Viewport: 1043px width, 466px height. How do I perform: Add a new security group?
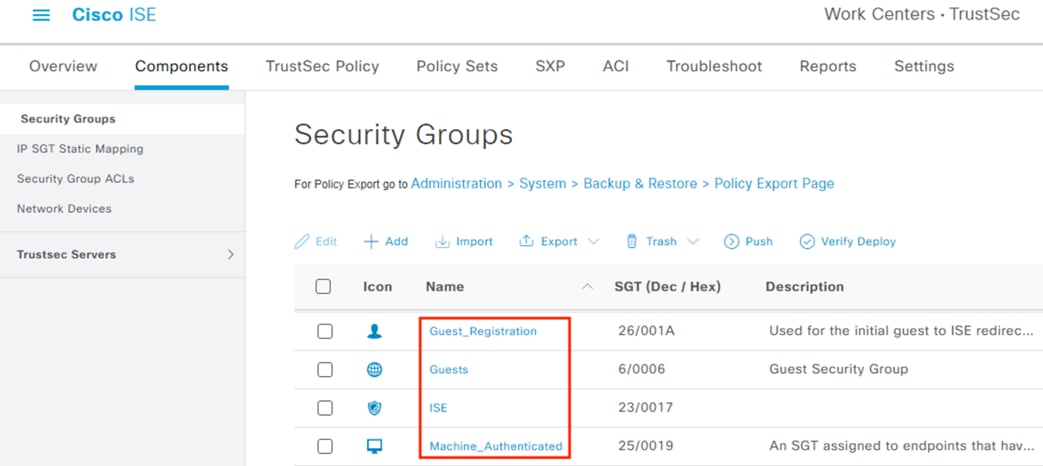[x=386, y=241]
